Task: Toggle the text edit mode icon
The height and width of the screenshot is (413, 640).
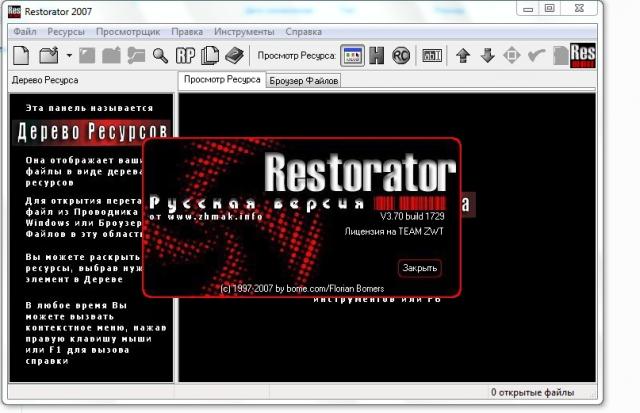Action: point(432,56)
